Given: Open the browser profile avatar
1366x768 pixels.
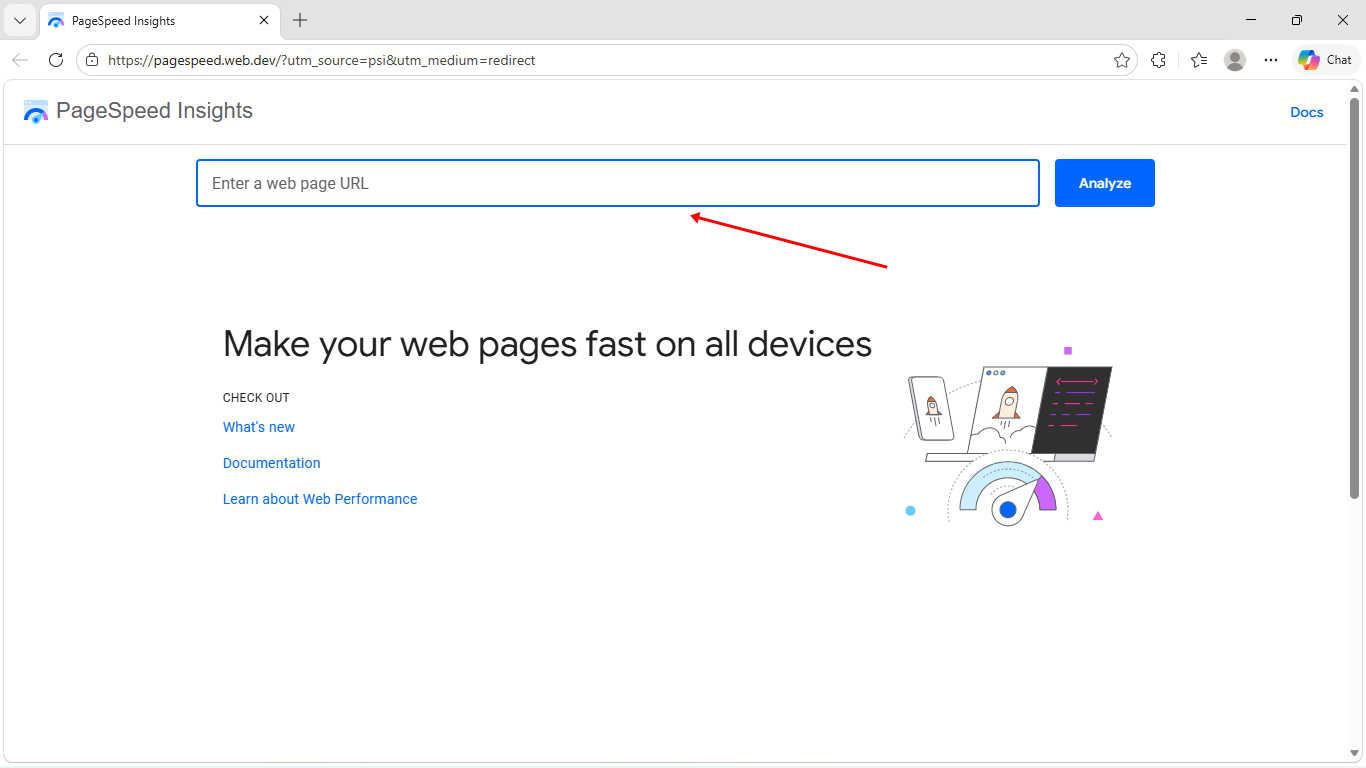Looking at the screenshot, I should [x=1235, y=60].
